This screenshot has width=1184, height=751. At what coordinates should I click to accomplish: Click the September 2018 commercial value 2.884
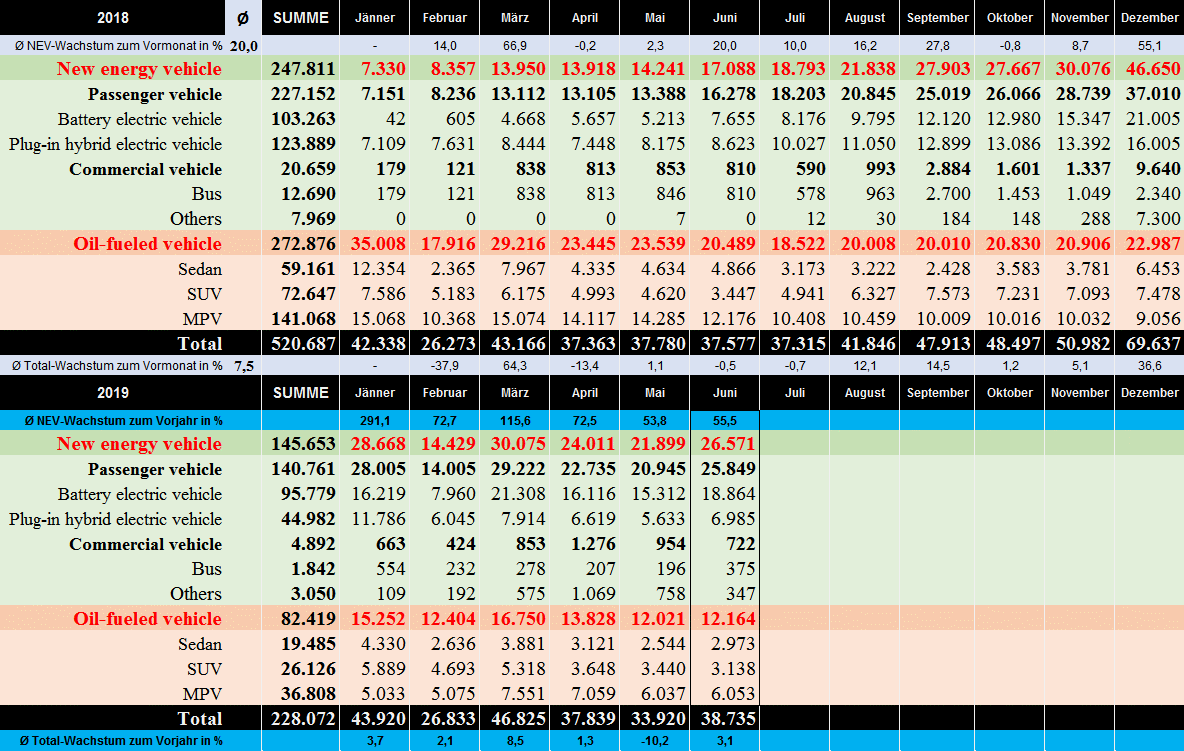[x=948, y=169]
